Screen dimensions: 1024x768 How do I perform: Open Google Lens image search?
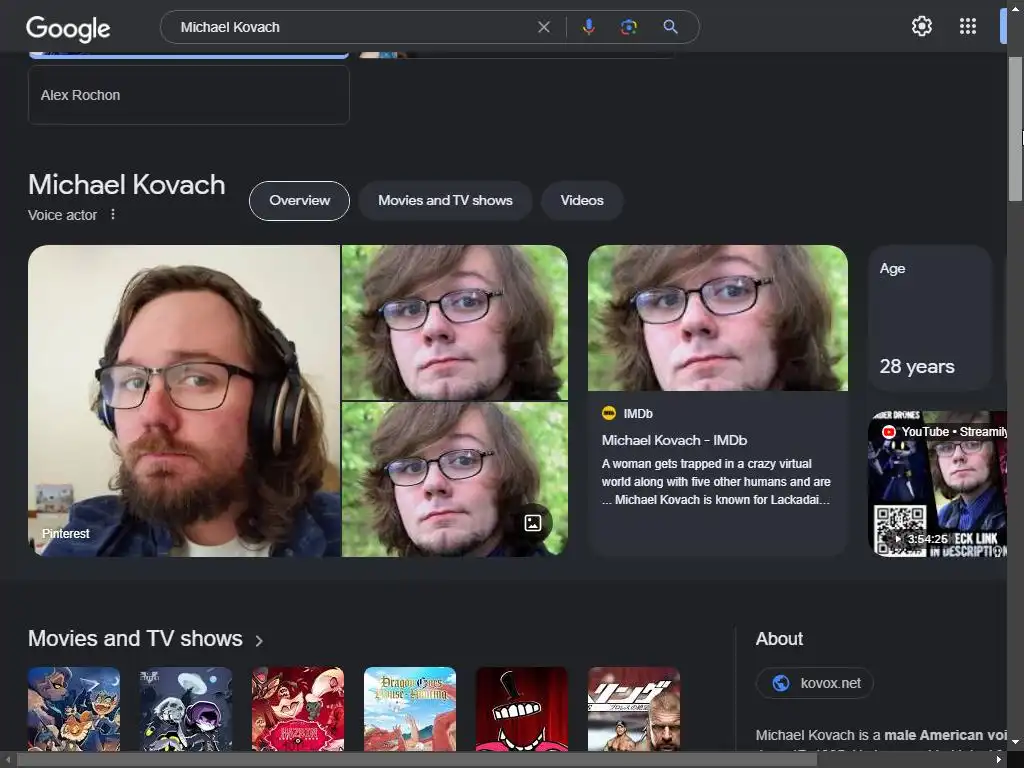click(628, 27)
